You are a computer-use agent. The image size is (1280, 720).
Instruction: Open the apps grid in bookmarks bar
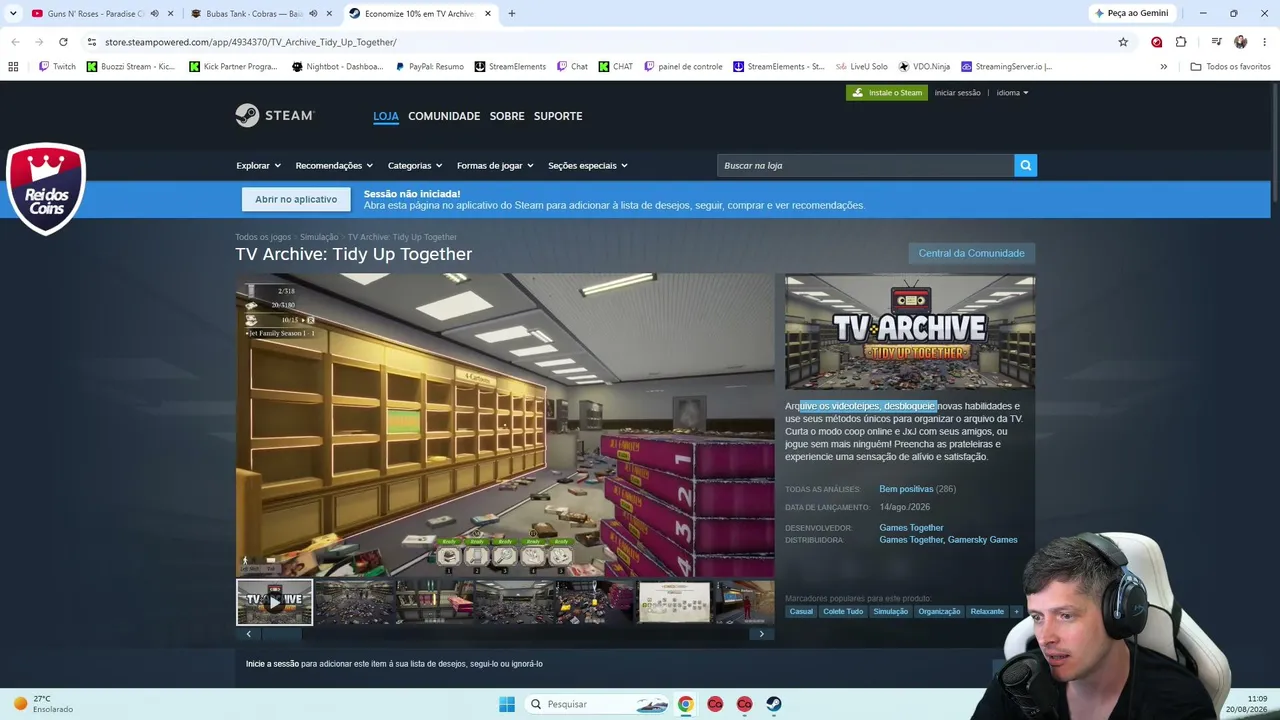coord(13,67)
